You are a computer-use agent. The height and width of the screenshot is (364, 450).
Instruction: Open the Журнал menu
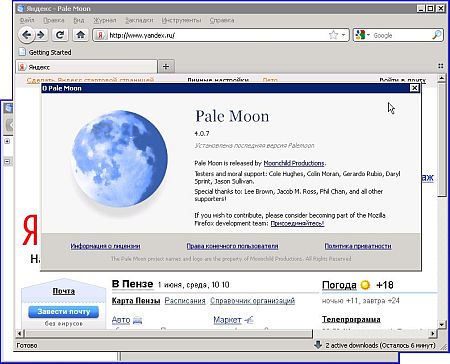[105, 20]
